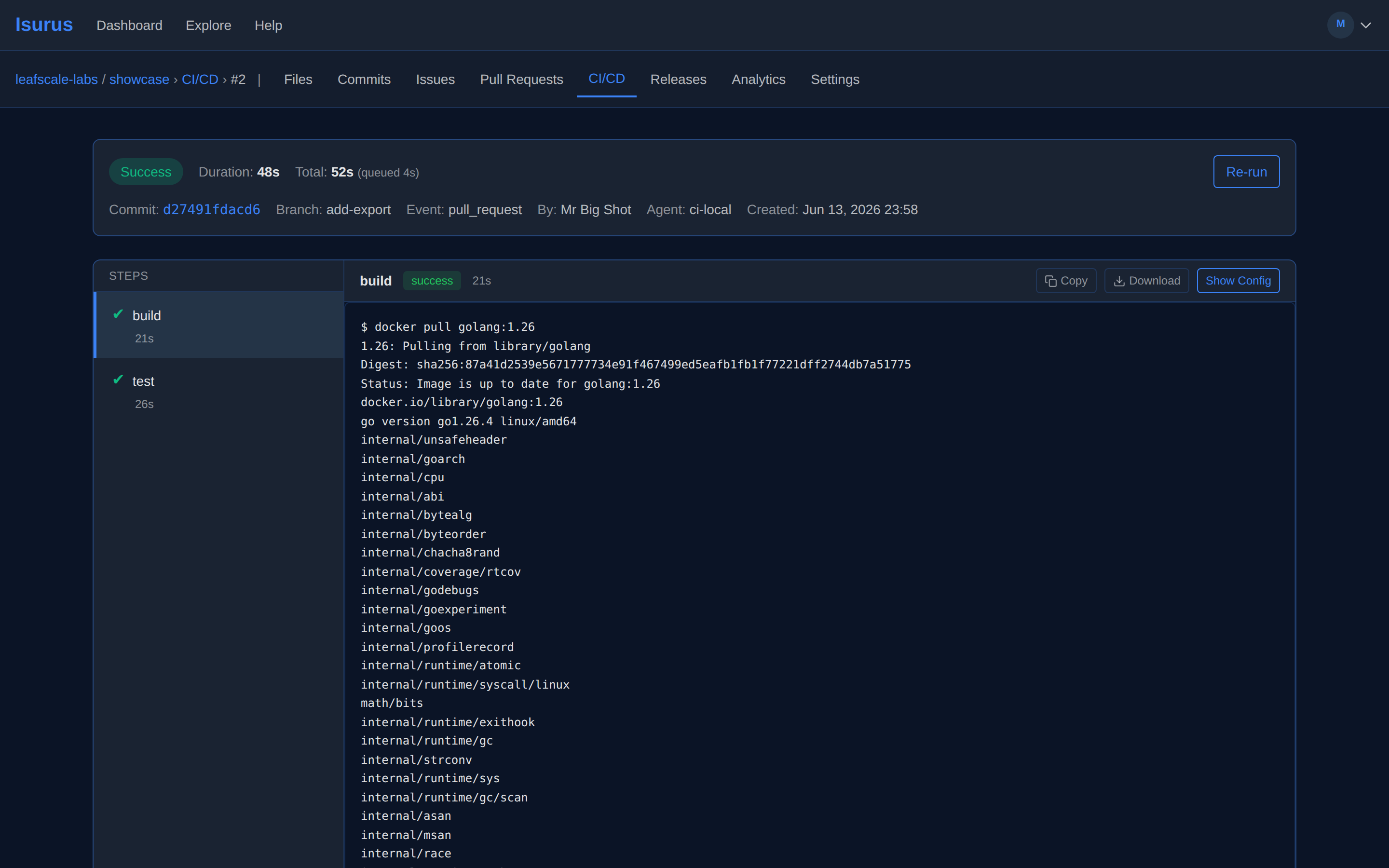Click the Duration 48s value
The image size is (1389, 868).
click(268, 172)
